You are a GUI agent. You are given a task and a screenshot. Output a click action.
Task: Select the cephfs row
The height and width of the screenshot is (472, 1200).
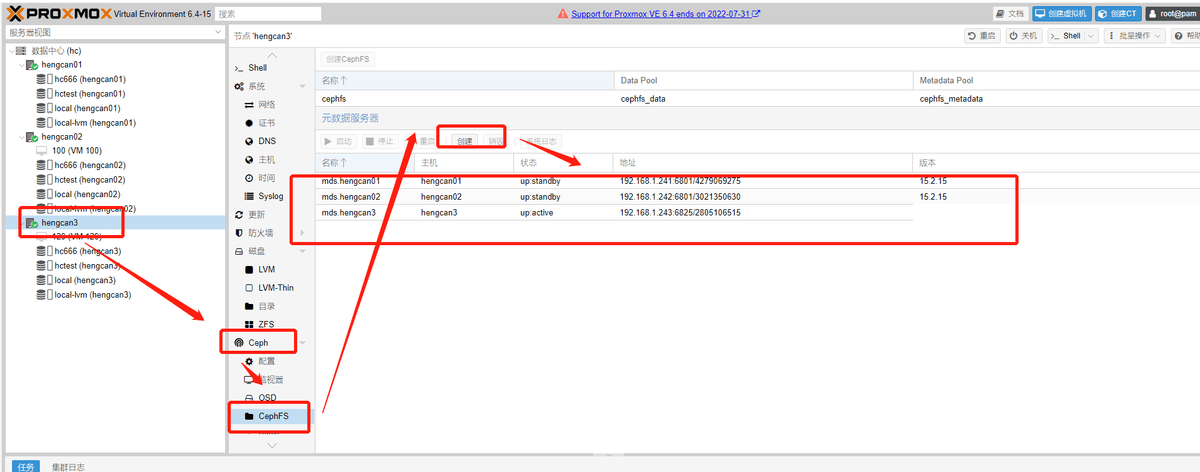coord(756,99)
